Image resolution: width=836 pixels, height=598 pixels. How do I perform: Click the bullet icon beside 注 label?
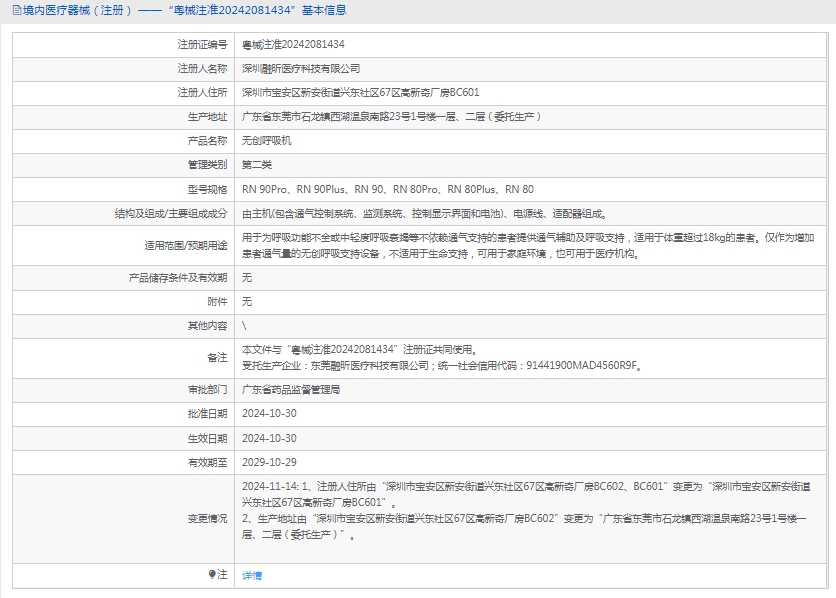tap(212, 575)
